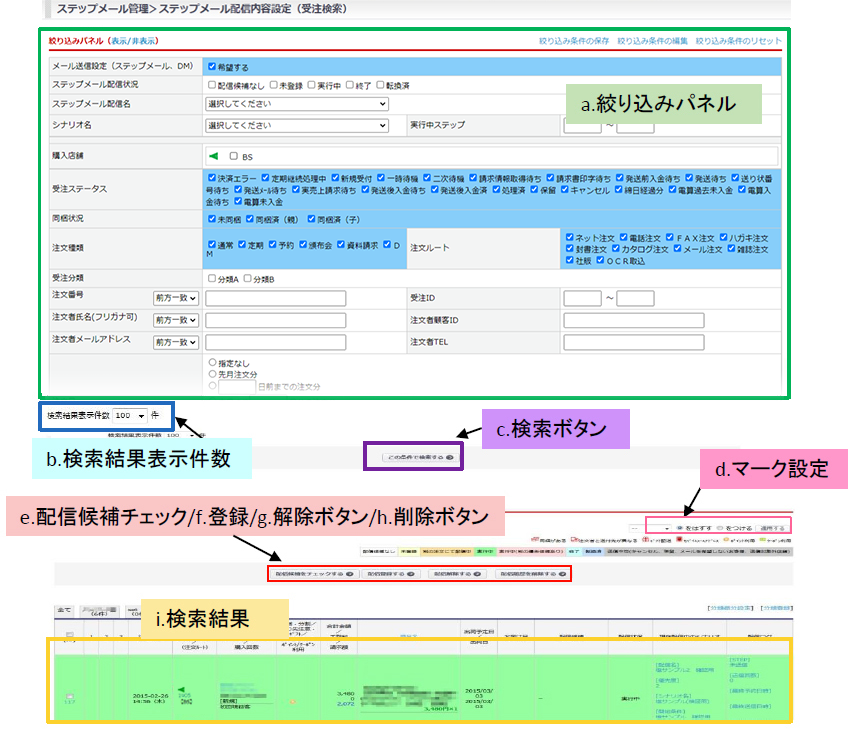Uncheck the 決済エラー order status checkbox
Viewport: 857px width, 732px height.
pyautogui.click(x=210, y=176)
